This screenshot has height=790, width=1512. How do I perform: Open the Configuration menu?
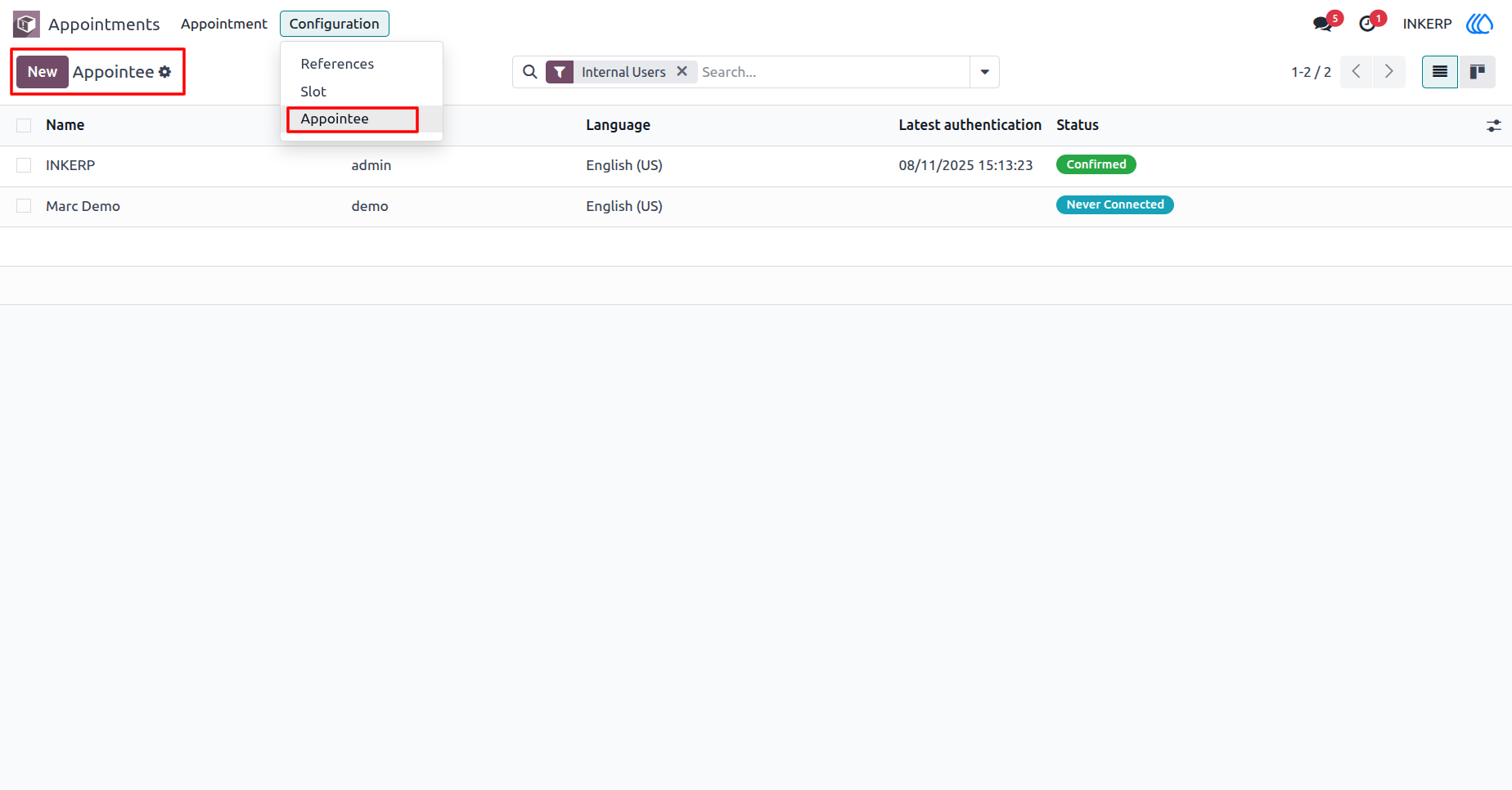(334, 24)
